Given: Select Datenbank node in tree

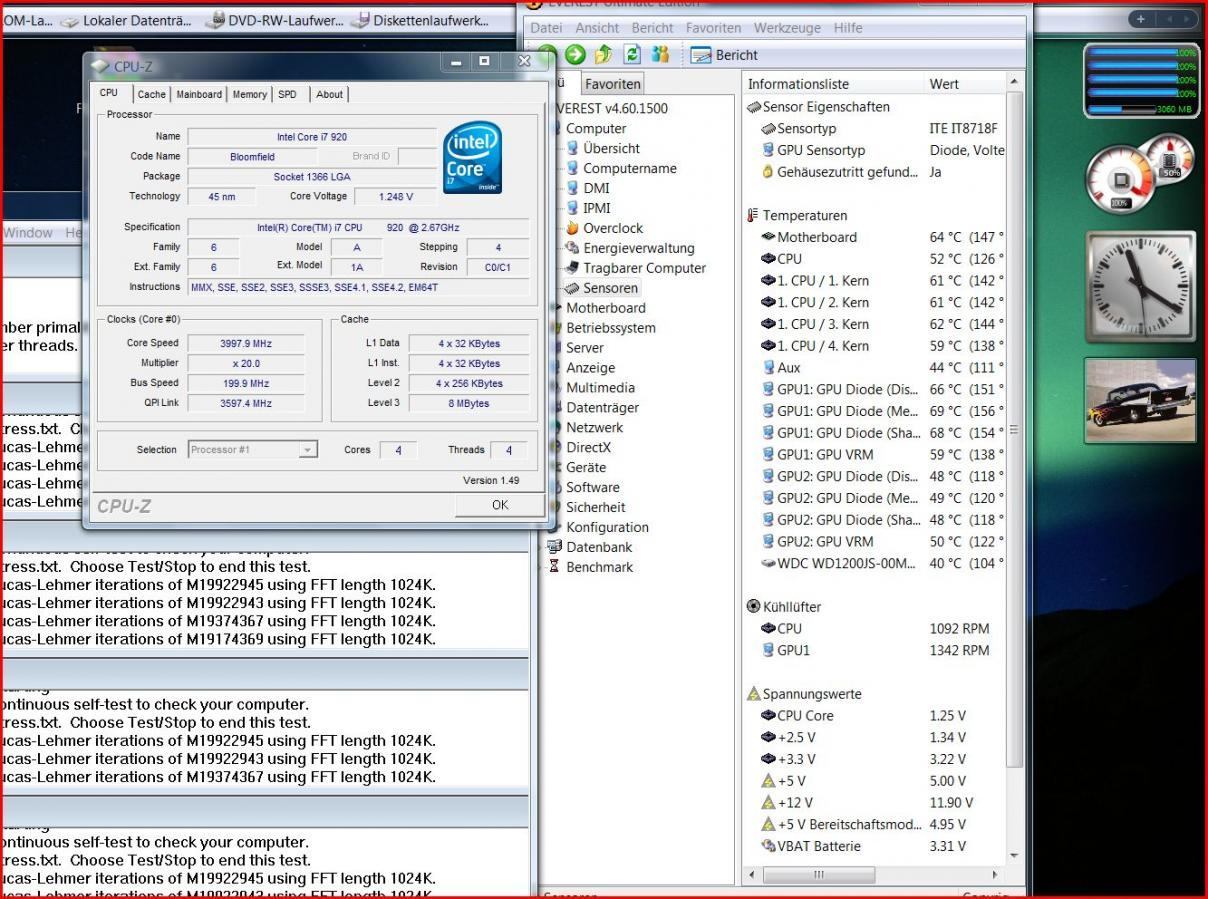Looking at the screenshot, I should pos(590,548).
